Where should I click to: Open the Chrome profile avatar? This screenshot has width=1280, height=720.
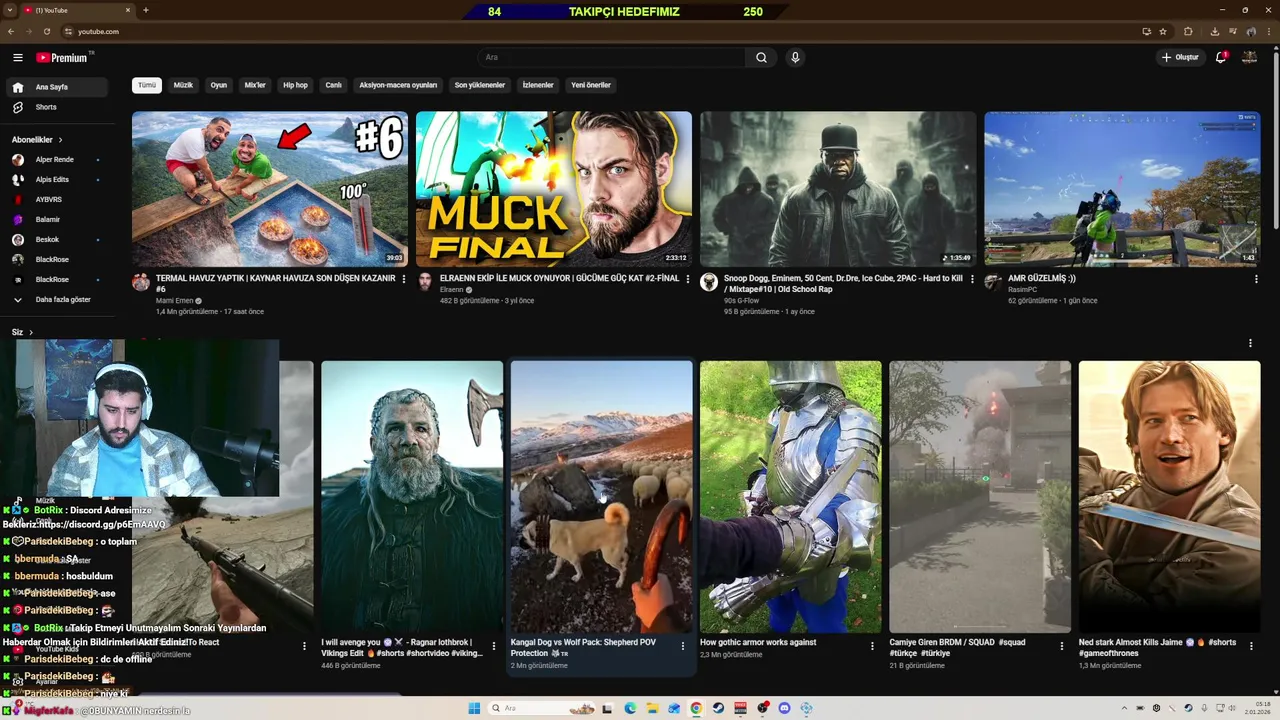(x=1251, y=32)
